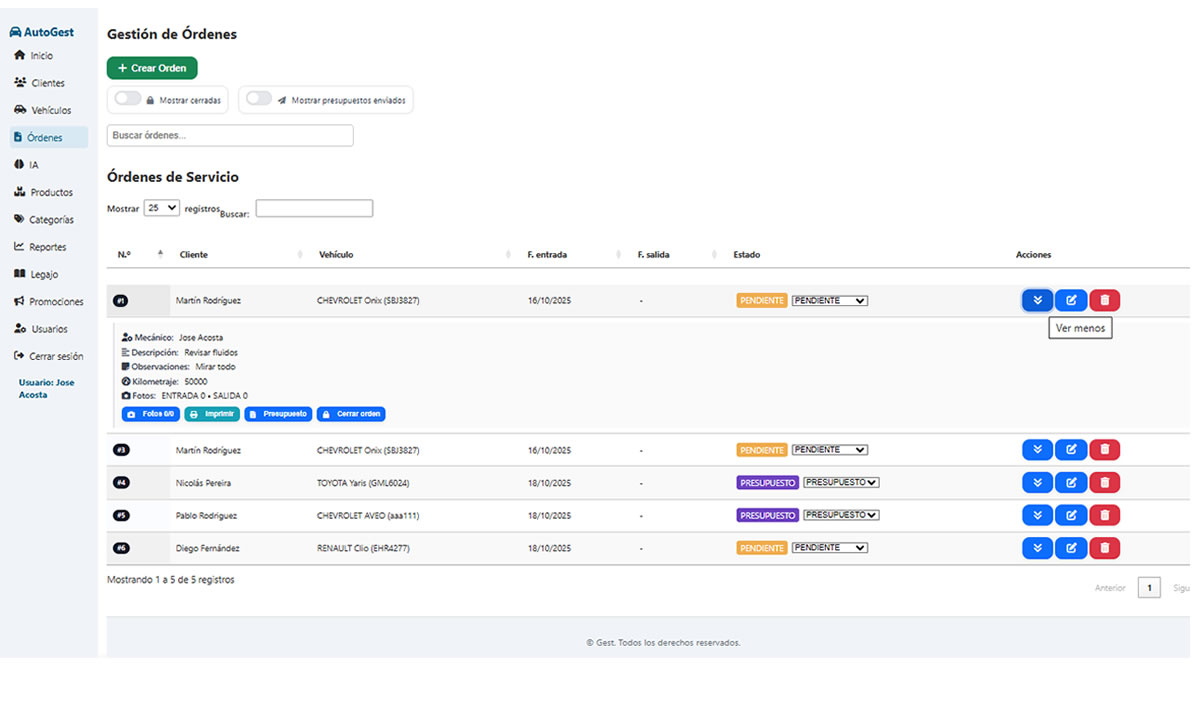Print order using the Imprimir button

coord(212,414)
